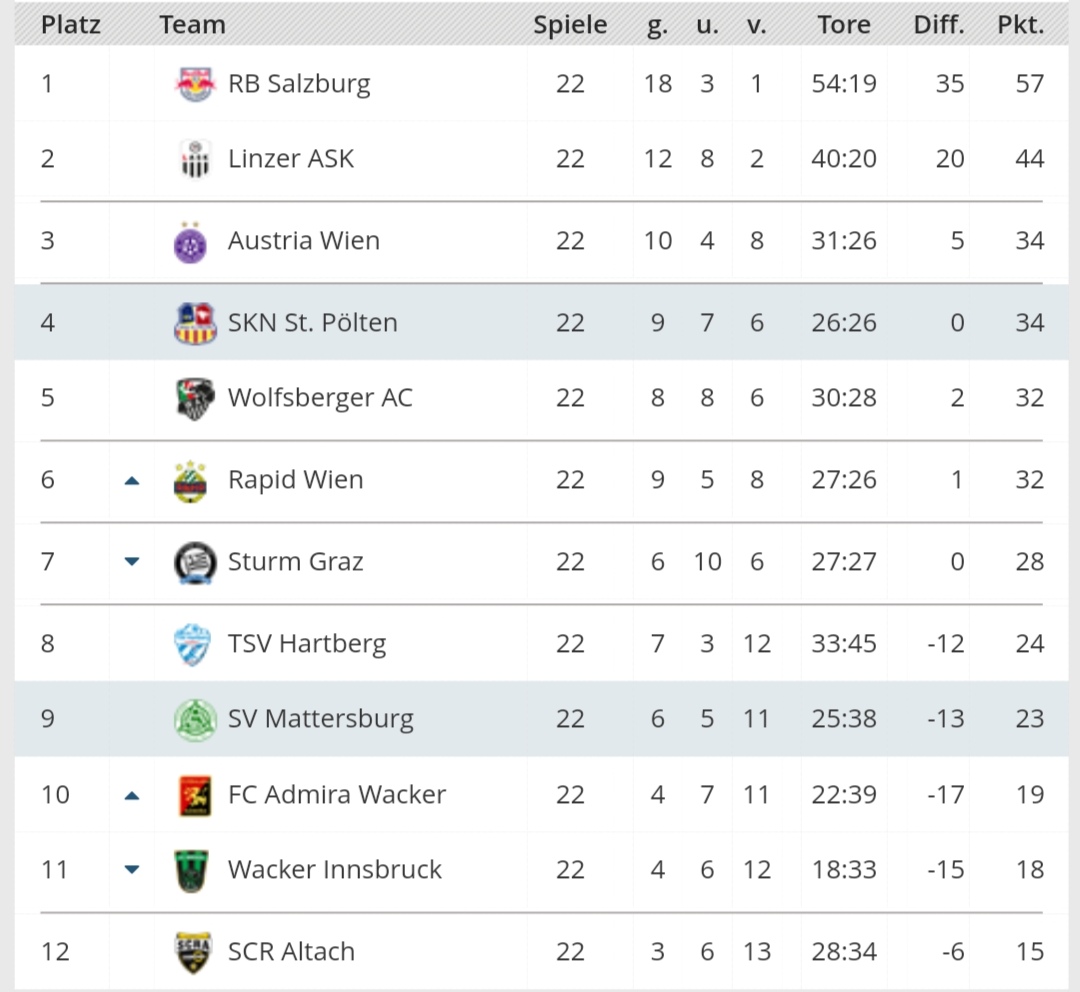Screen dimensions: 1080x992
Task: Select the highlighted SKN St. Pölten points cell
Action: (x=1030, y=322)
